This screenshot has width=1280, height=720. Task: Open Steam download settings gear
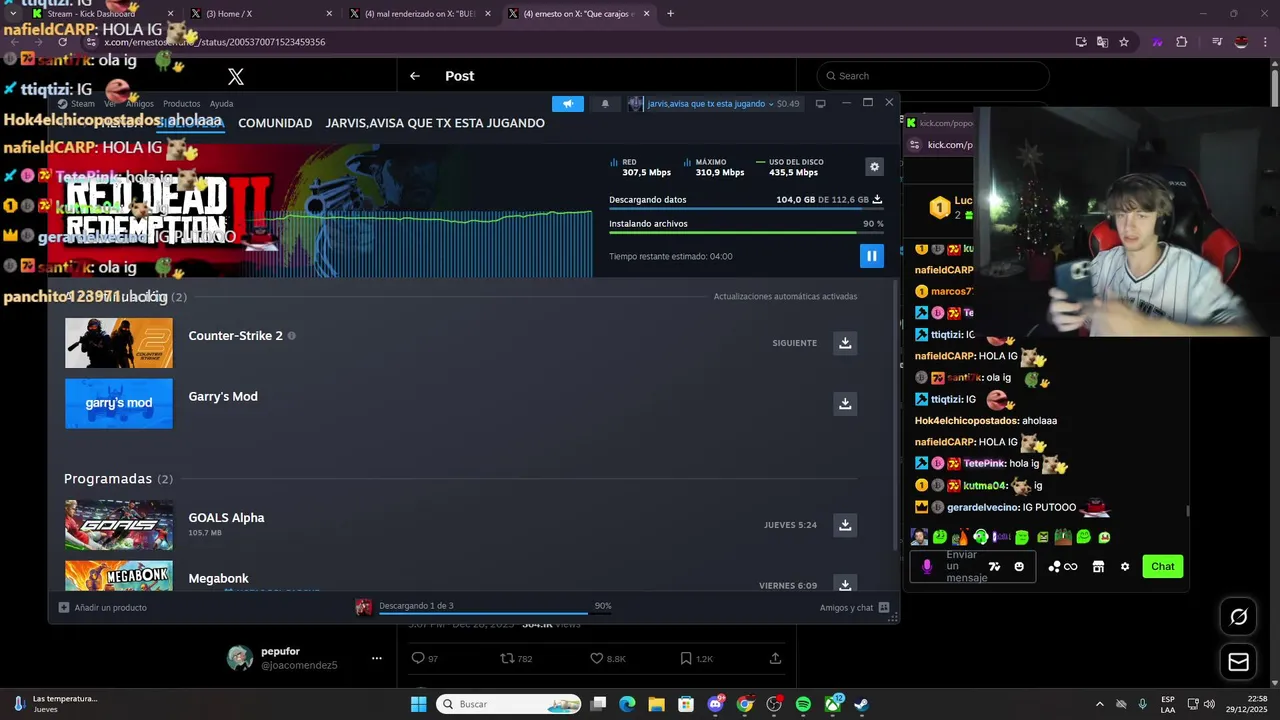874,167
